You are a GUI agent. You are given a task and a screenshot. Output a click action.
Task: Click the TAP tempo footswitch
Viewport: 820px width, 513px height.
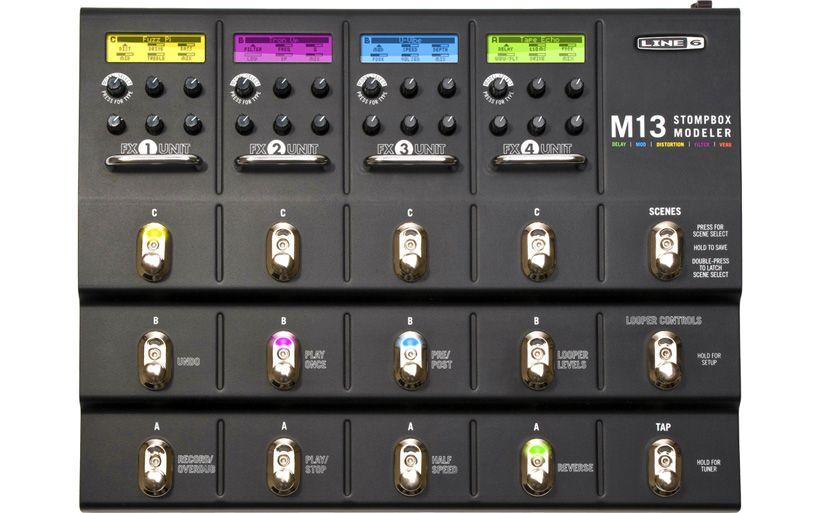pyautogui.click(x=664, y=467)
